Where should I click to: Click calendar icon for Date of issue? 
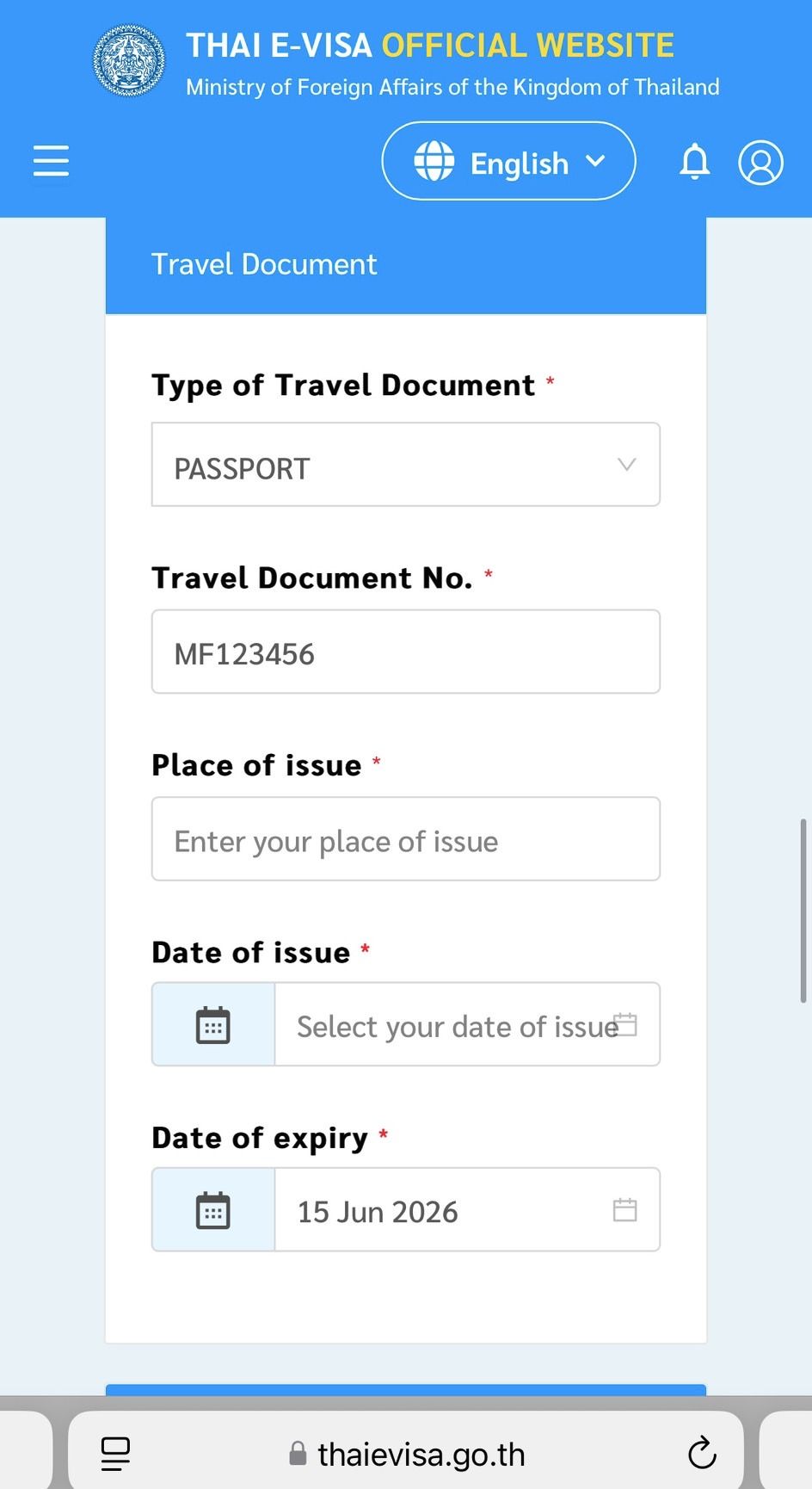click(x=213, y=1025)
